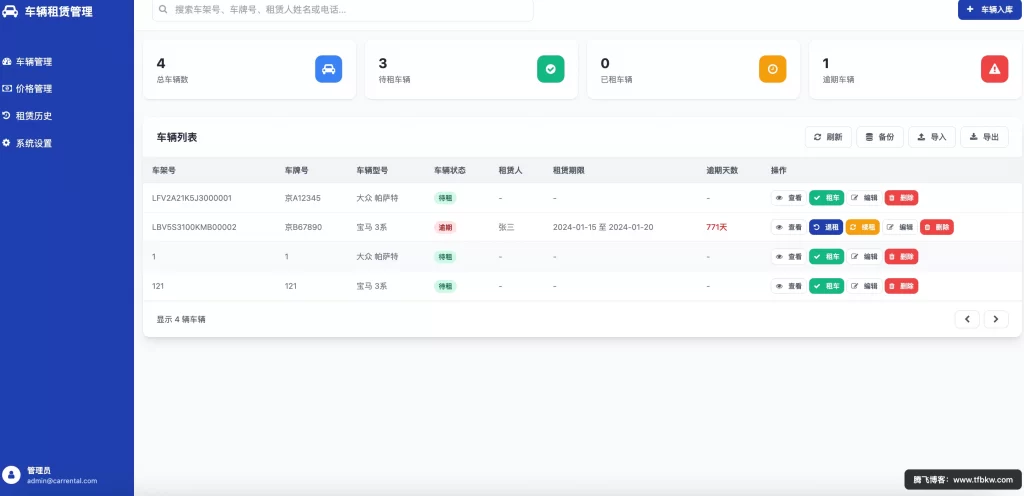Click 删除 for vehicle 121
Screen dimensions: 1024x496
pyautogui.click(x=901, y=286)
